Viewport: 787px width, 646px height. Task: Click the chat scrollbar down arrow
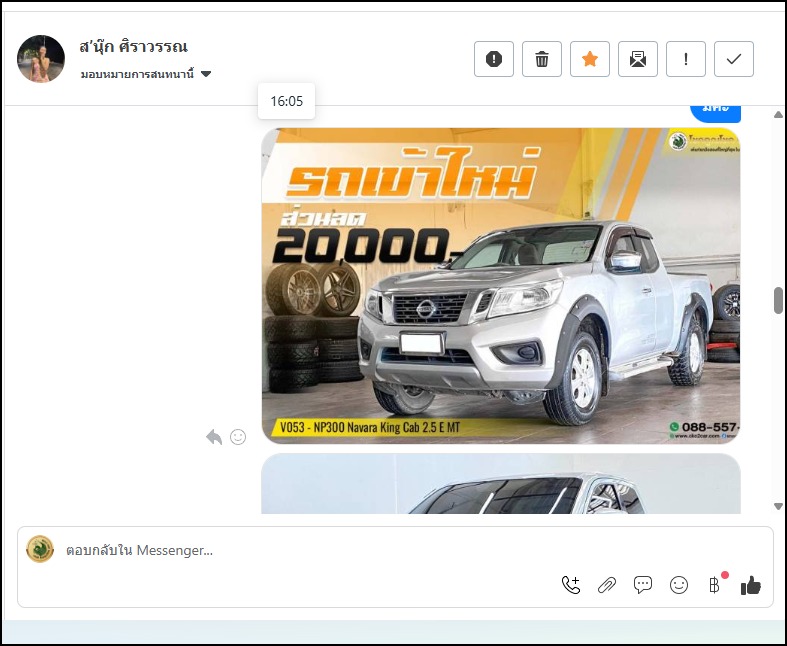pos(778,507)
